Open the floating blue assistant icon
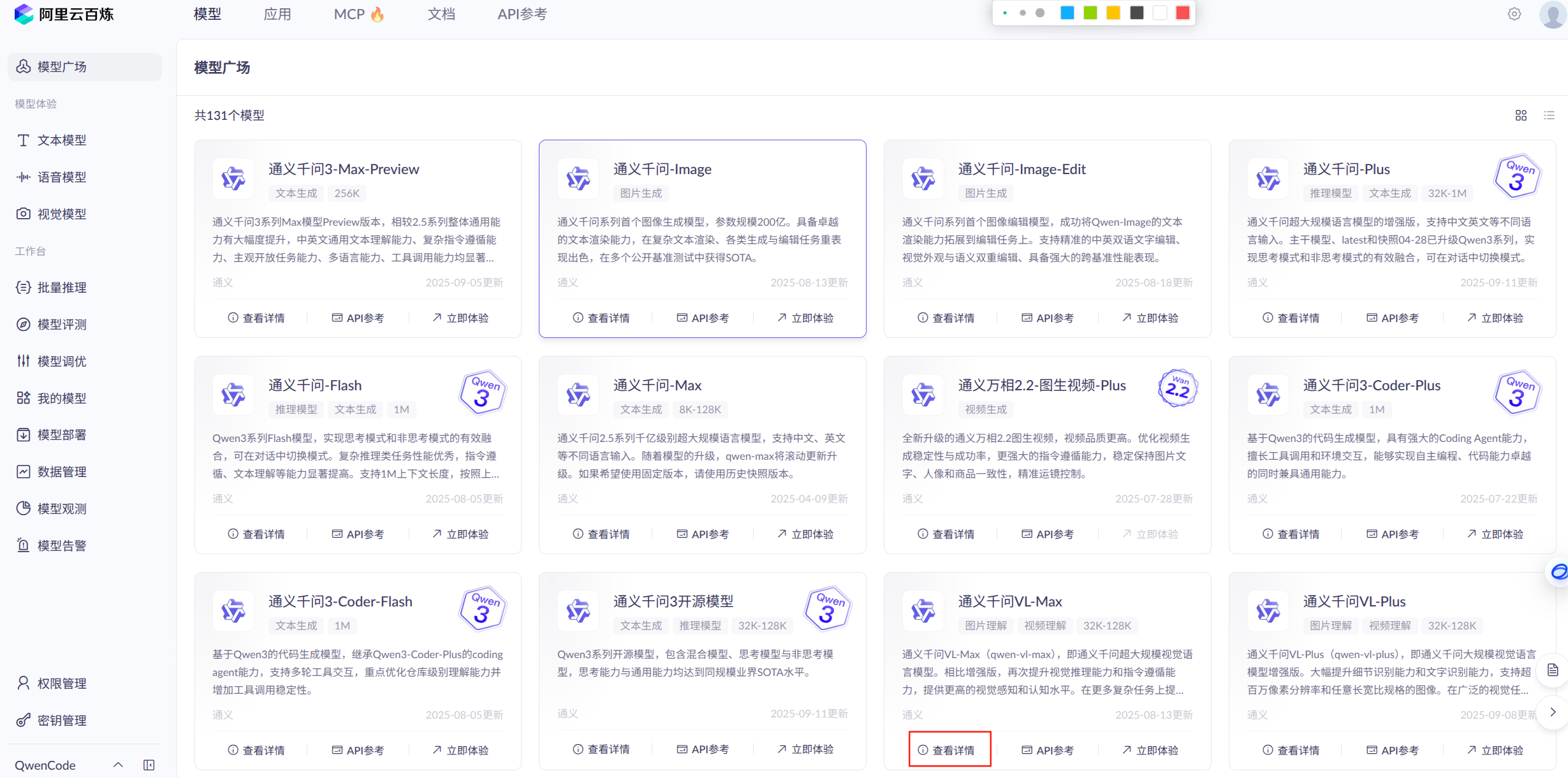This screenshot has width=1568, height=778. click(1558, 572)
